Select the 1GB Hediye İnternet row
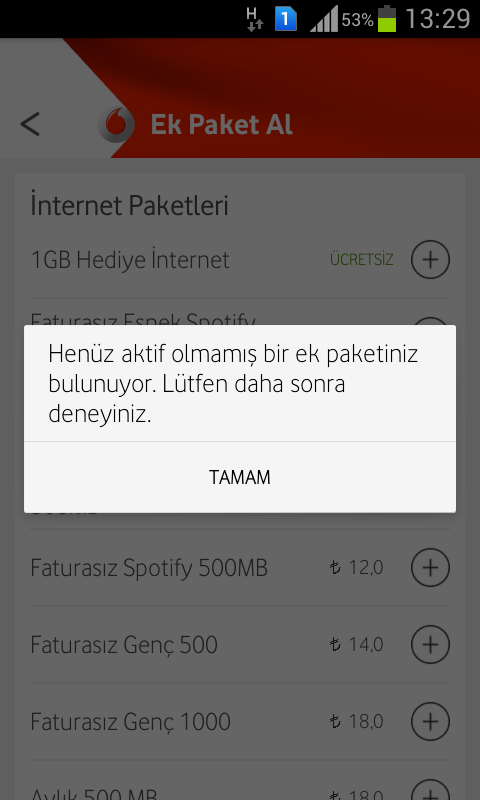 pyautogui.click(x=240, y=260)
